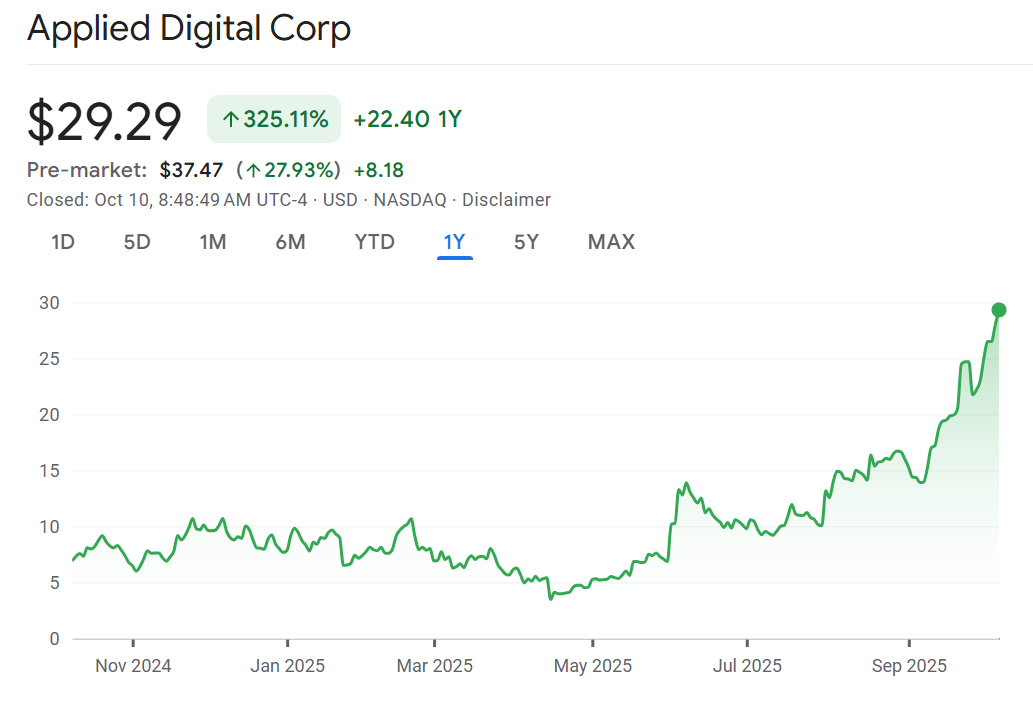1033x703 pixels.
Task: Click the Applied Digital Corp title
Action: click(189, 29)
